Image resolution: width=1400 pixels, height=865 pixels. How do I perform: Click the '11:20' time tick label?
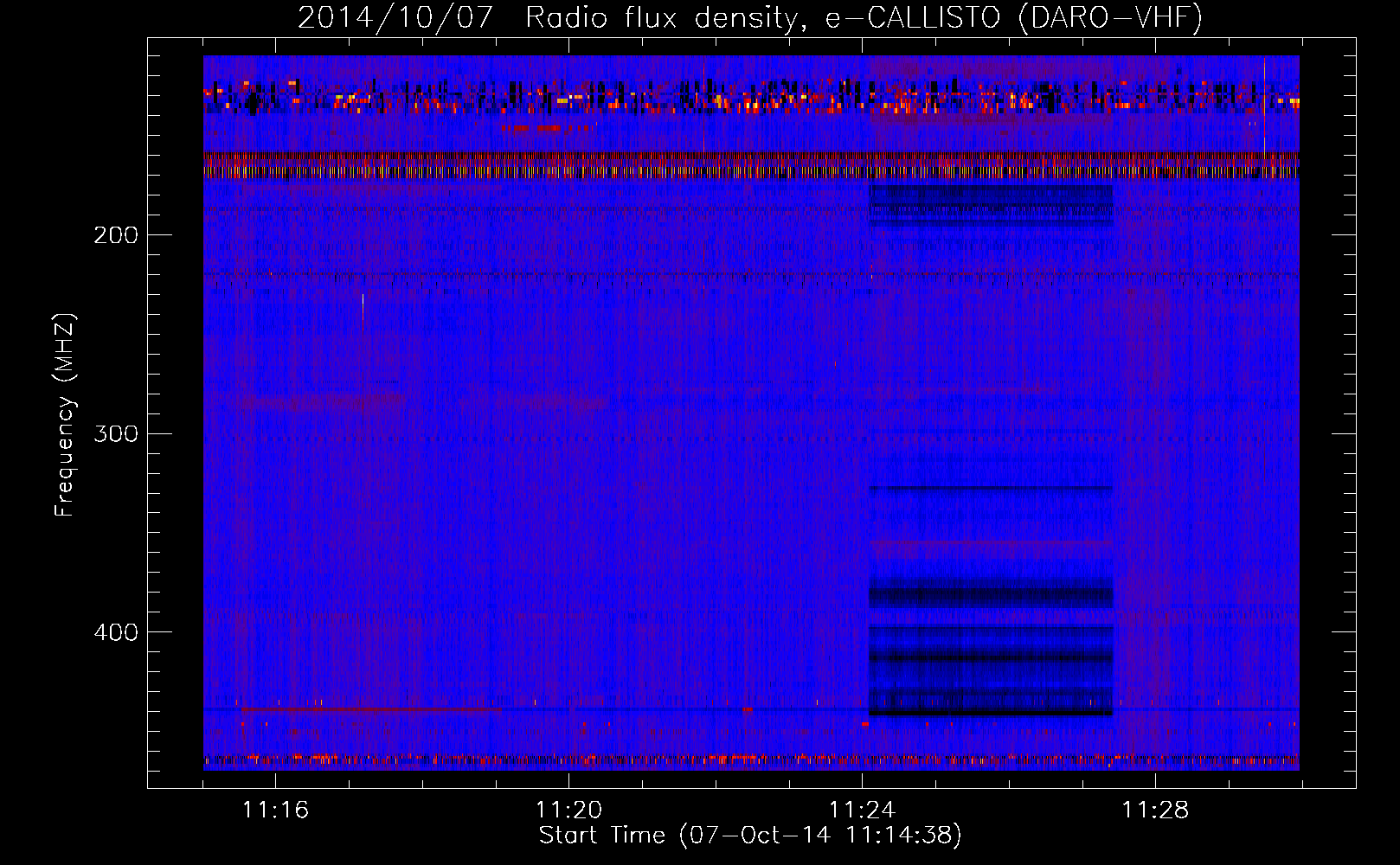pos(568,810)
